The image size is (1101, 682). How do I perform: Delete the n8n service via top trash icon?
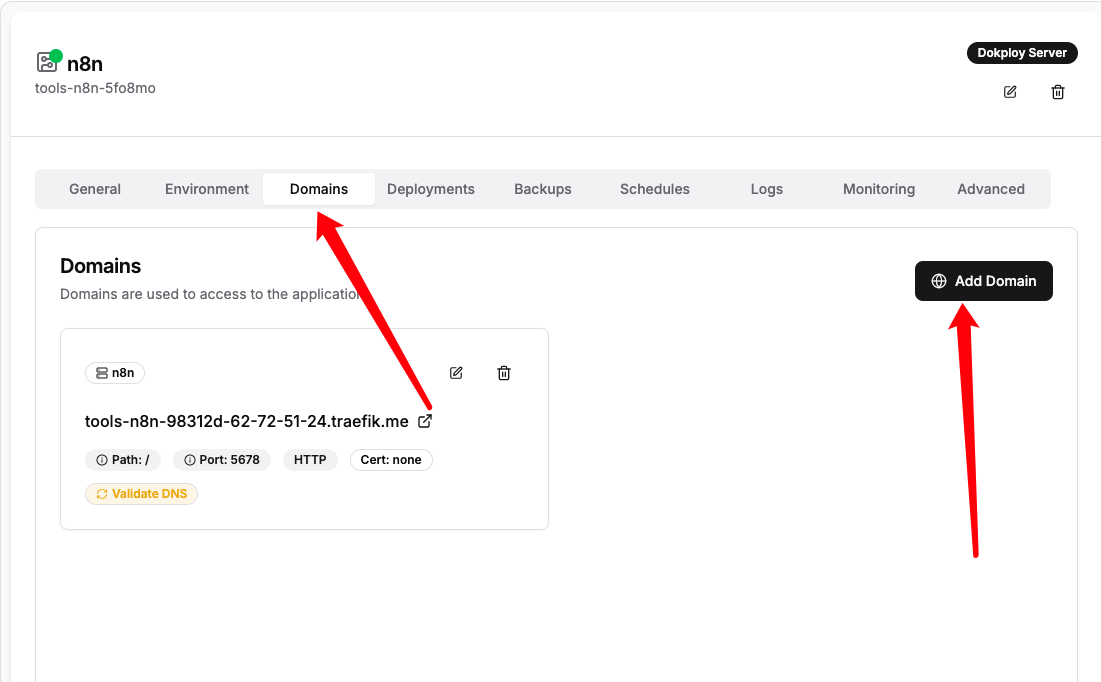click(x=1057, y=92)
